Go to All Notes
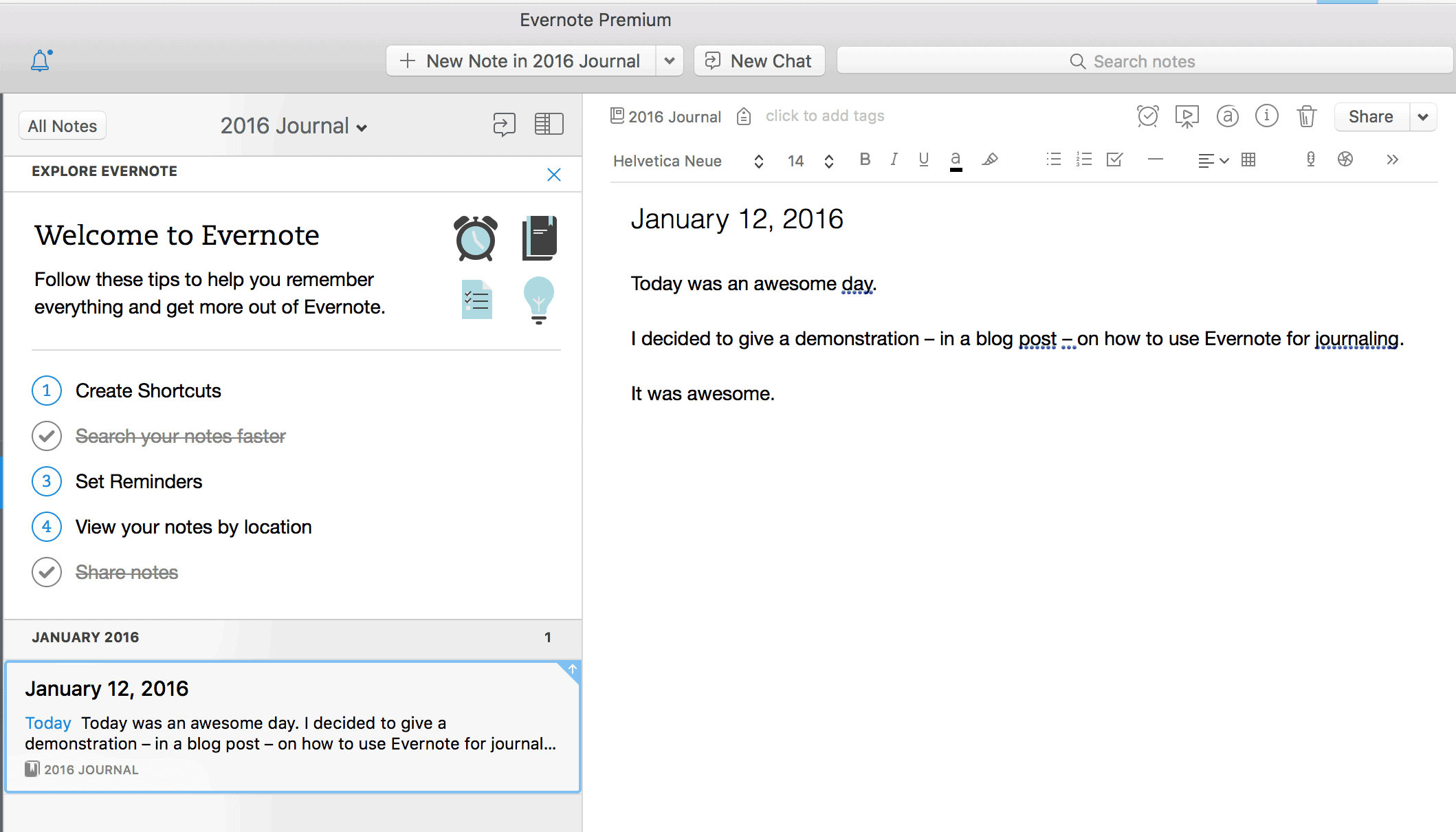1456x832 pixels. pos(63,126)
